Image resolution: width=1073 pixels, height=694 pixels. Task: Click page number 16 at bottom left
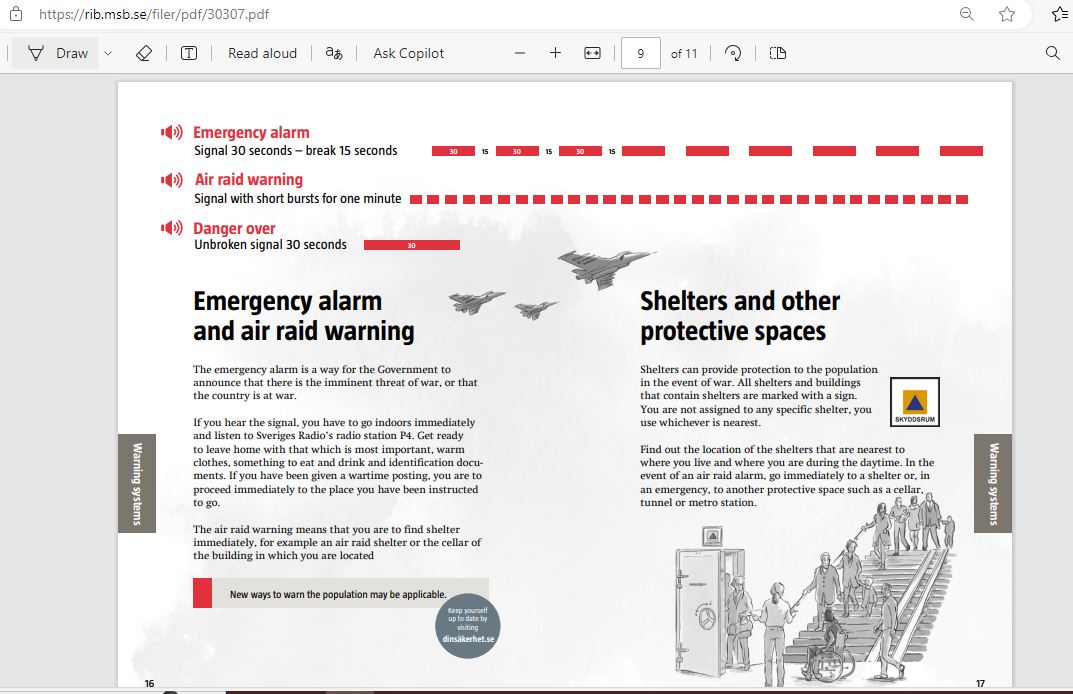(x=149, y=683)
